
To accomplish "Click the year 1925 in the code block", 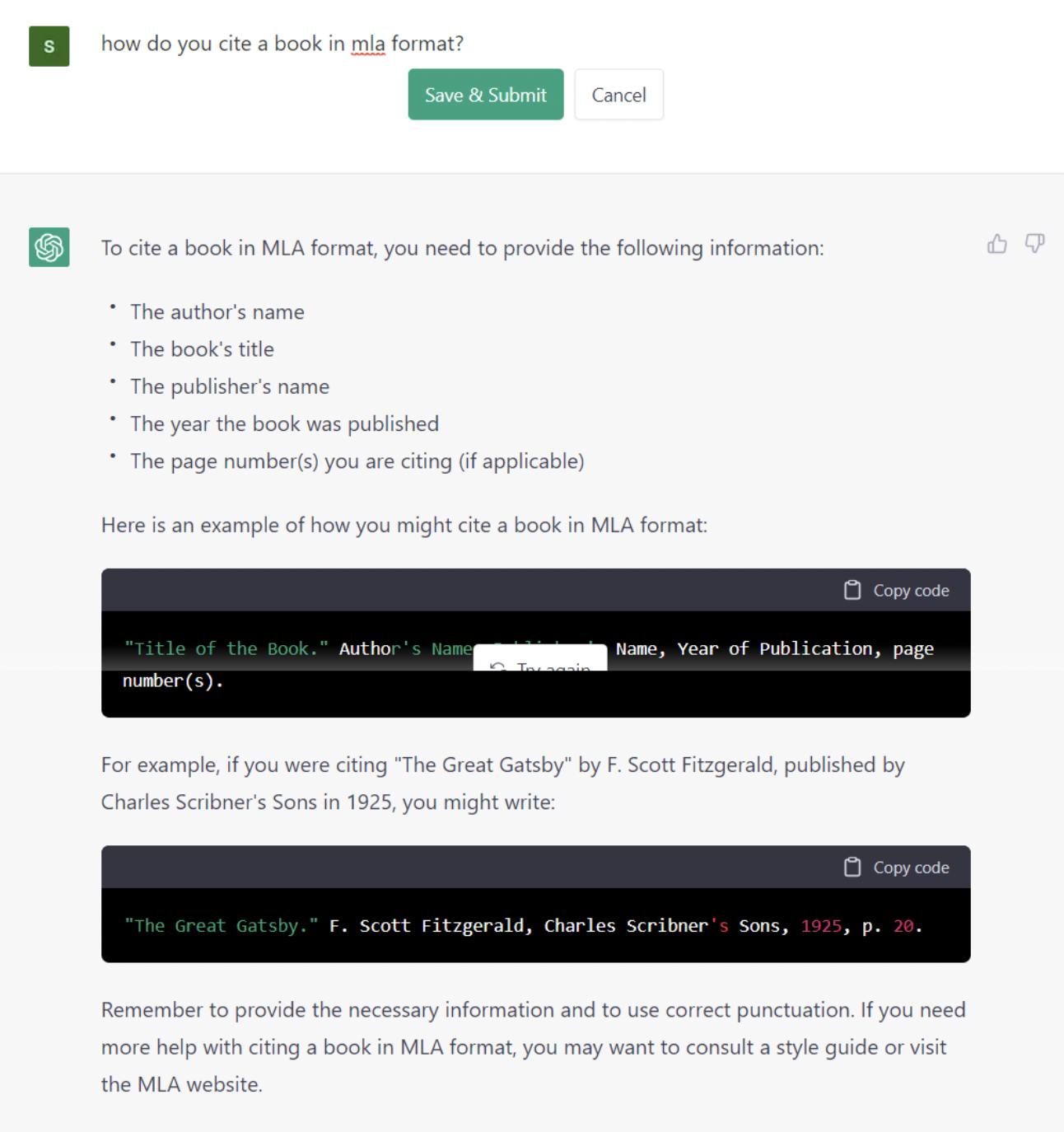I will [x=821, y=926].
